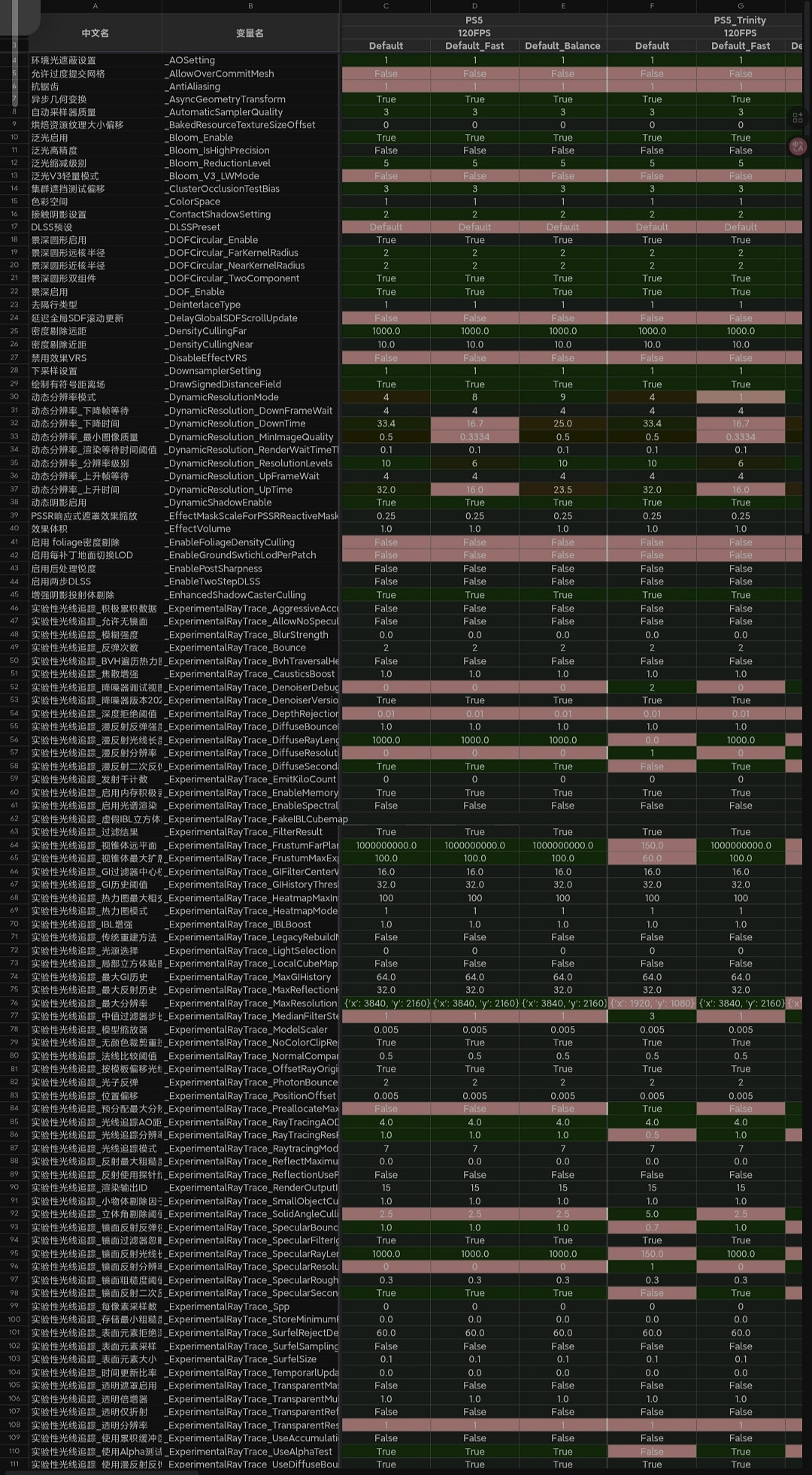Select column D header
Viewport: 812px width, 1475px height.
474,6
